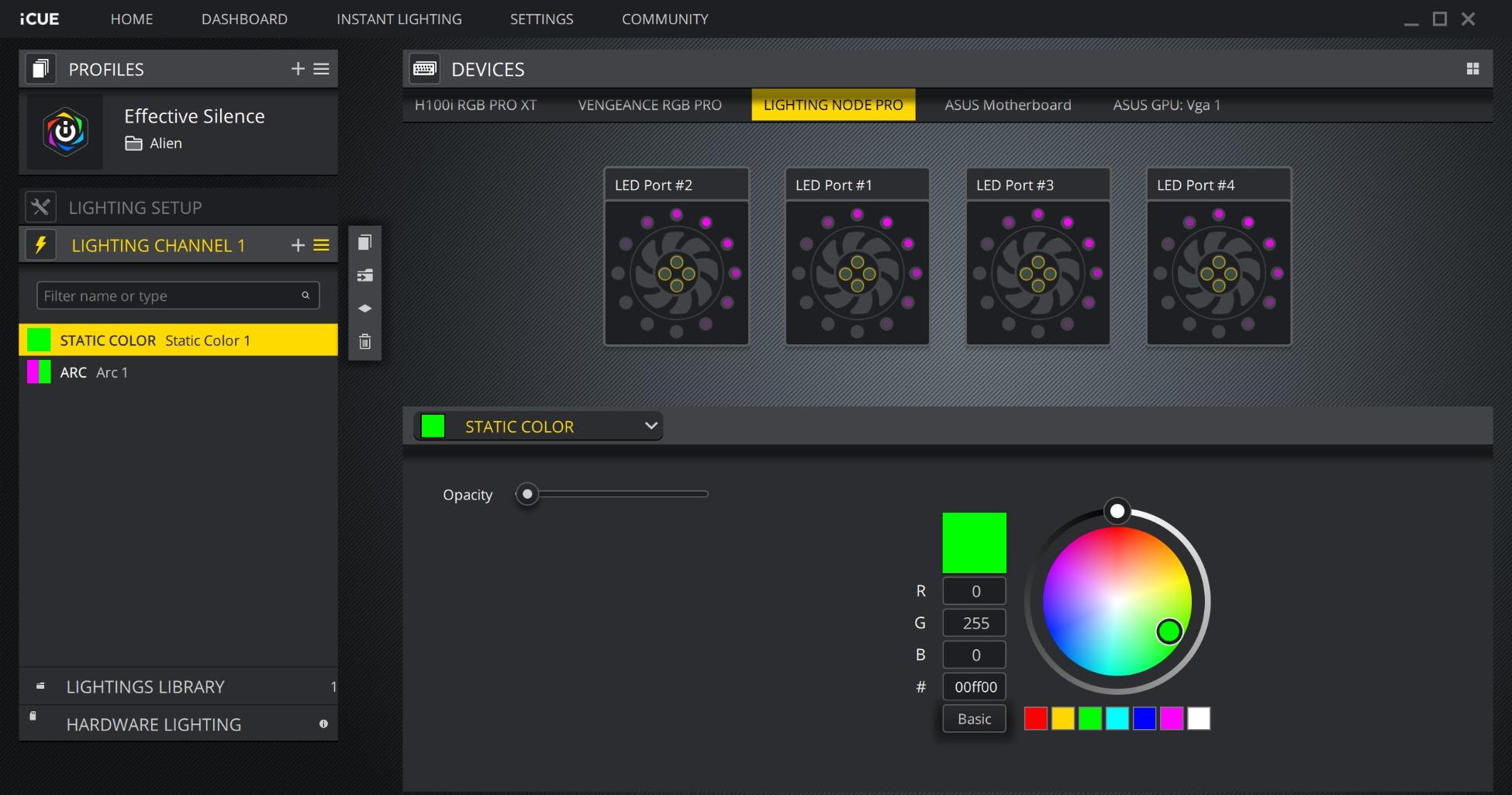
Task: Click the Filter name or type search field
Action: 177,296
